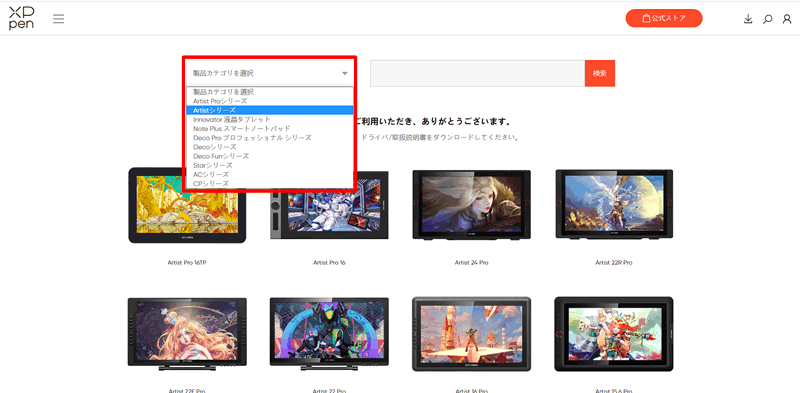800x393 pixels.
Task: Select Innovator 液晶タブレット option
Action: [x=270, y=119]
